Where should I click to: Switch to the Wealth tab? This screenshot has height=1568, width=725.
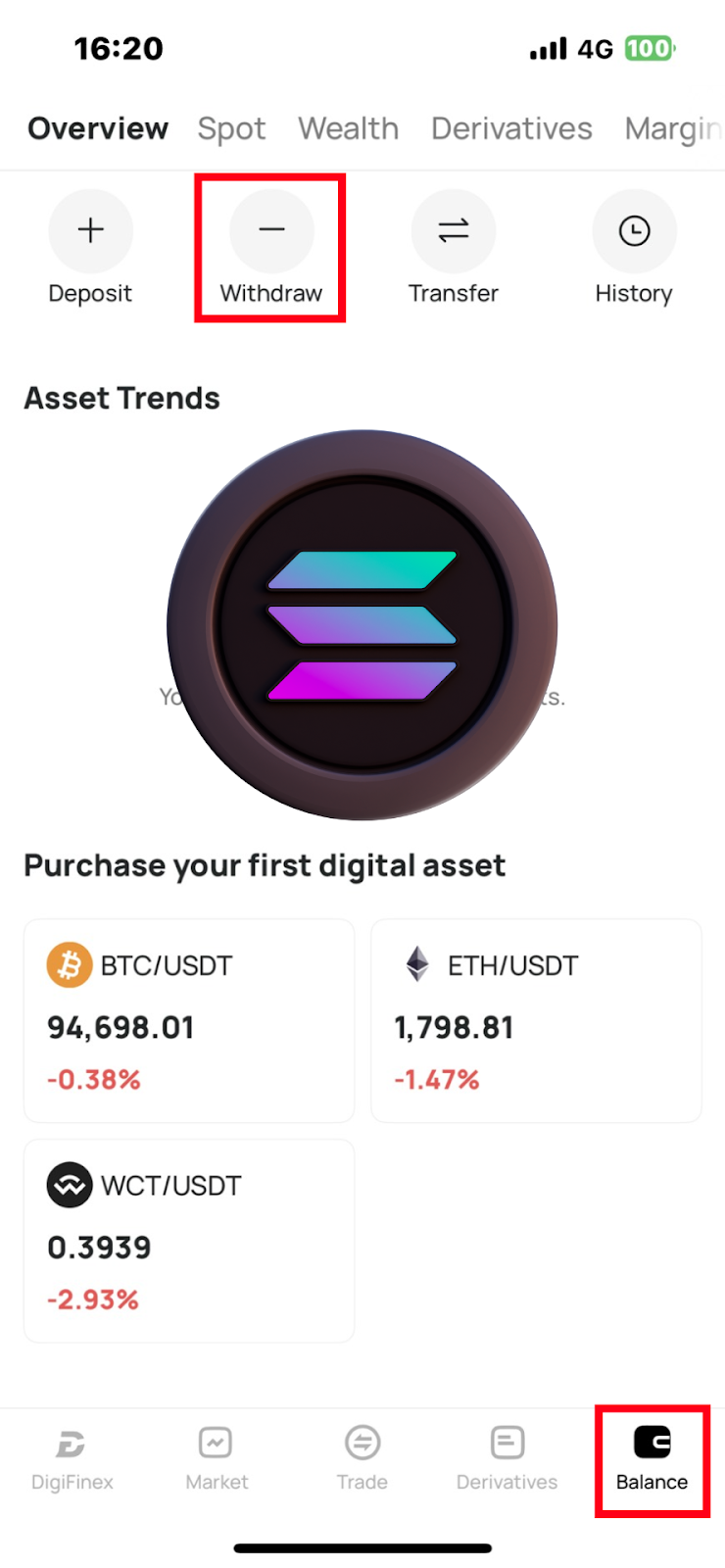click(348, 128)
